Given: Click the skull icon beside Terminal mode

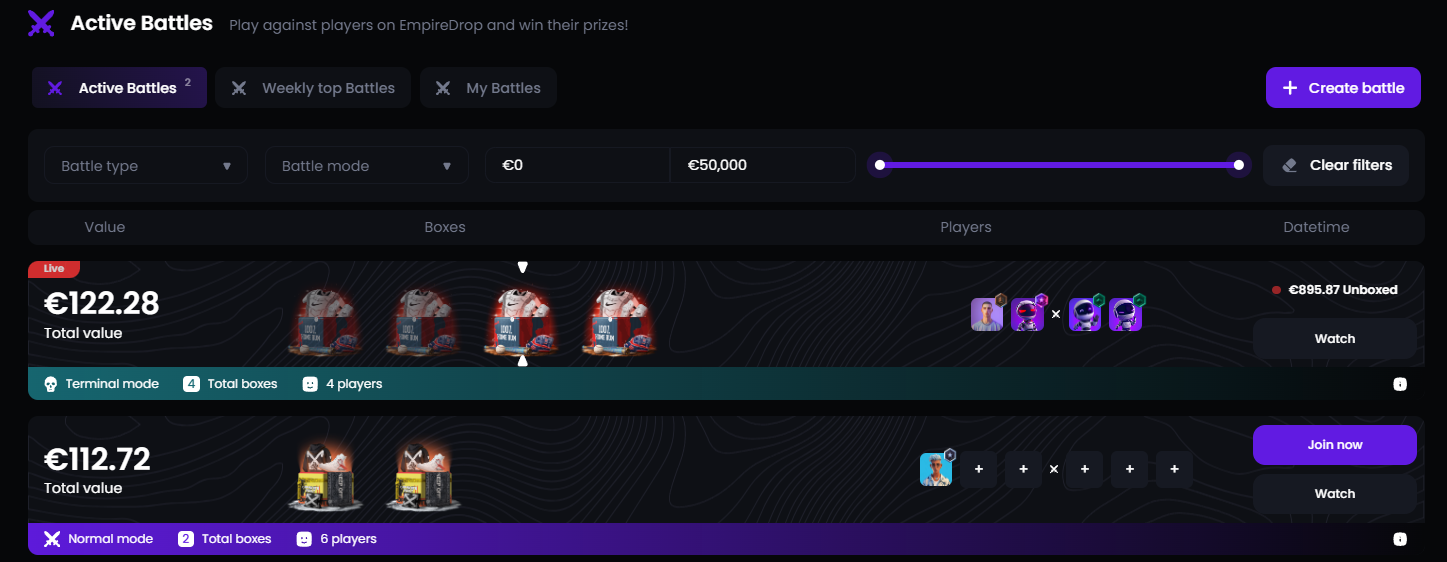Looking at the screenshot, I should coord(51,384).
